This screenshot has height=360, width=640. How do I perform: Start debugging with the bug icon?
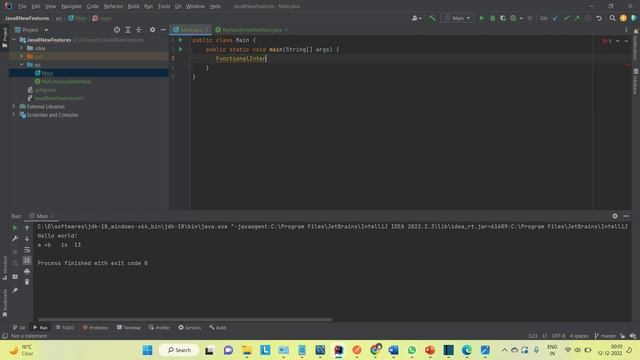tap(492, 18)
